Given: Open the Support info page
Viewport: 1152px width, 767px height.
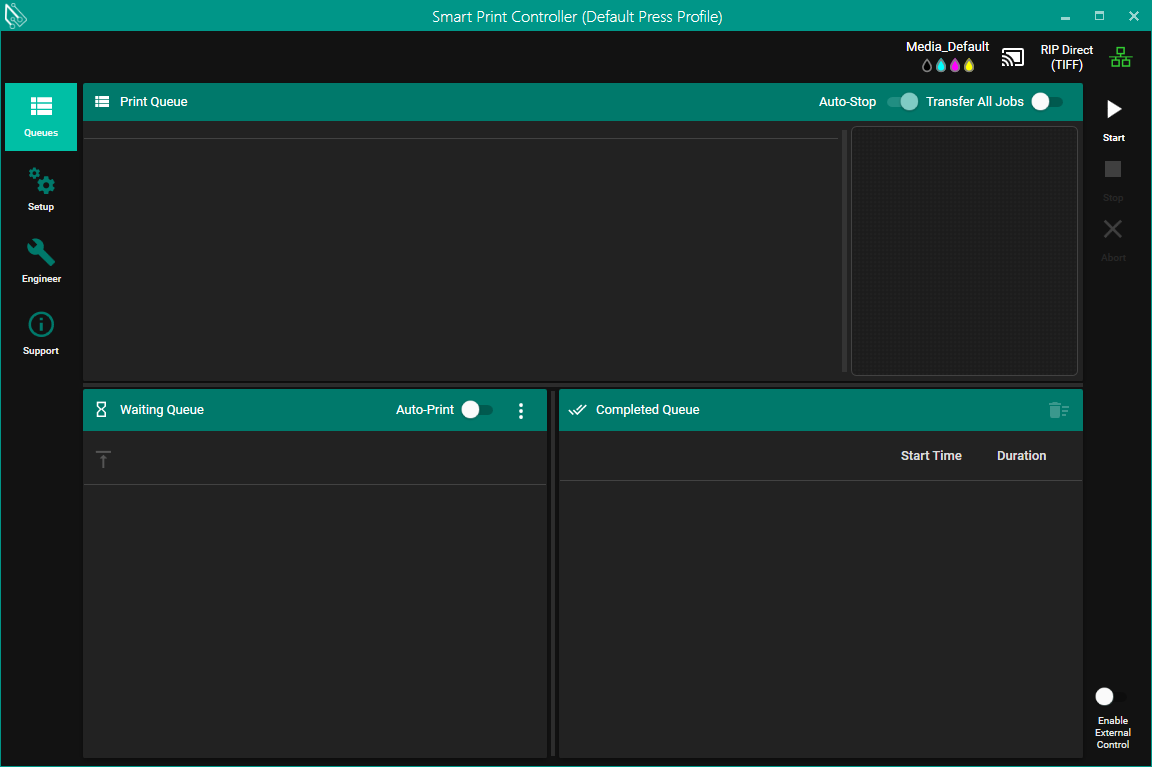Looking at the screenshot, I should click(x=41, y=332).
